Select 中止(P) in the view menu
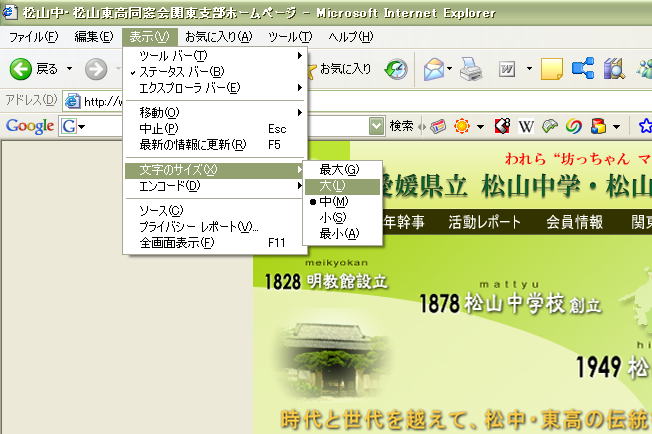652x434 pixels. pyautogui.click(x=215, y=129)
